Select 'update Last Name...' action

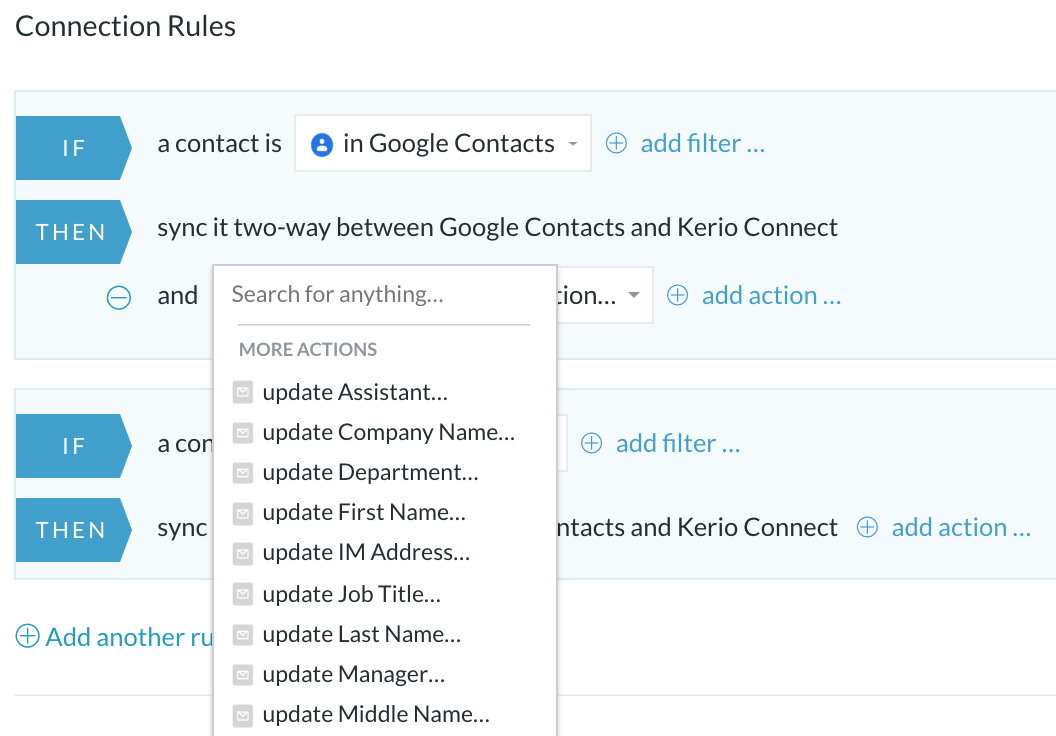(x=362, y=634)
